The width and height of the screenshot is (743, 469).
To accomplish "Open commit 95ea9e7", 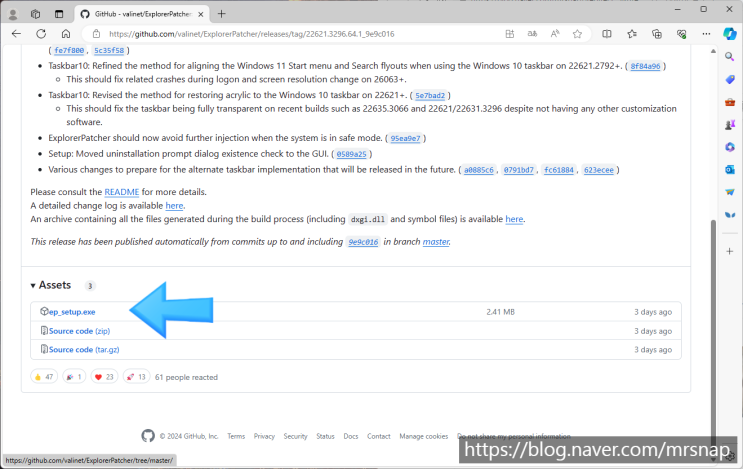I will coord(405,138).
